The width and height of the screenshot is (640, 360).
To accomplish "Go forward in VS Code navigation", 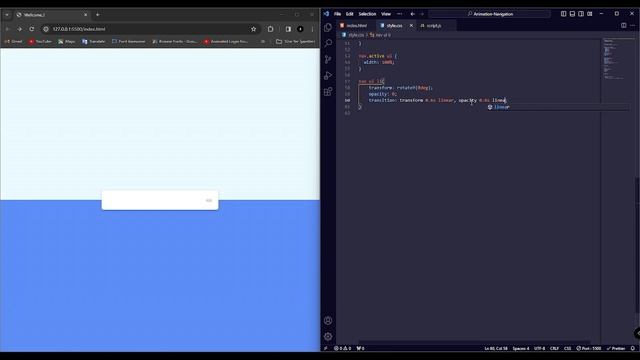I will point(422,14).
